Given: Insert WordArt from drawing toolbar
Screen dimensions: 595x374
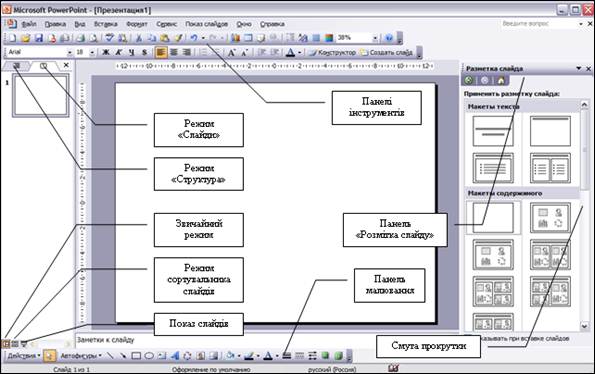Looking at the screenshot, I should pos(175,356).
